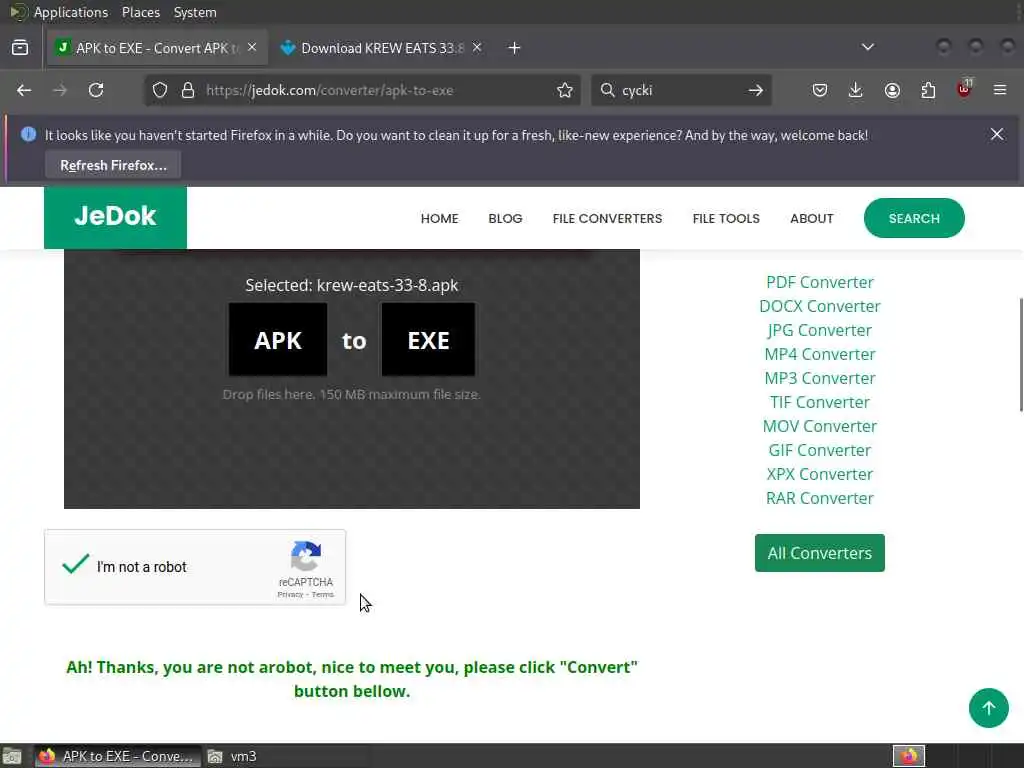
Task: Open the TIF Converter link
Action: [x=820, y=402]
